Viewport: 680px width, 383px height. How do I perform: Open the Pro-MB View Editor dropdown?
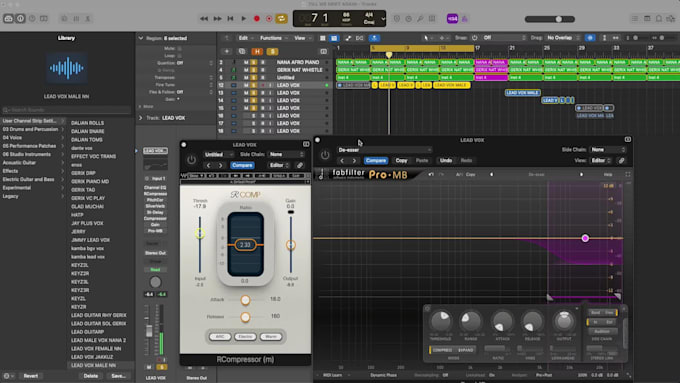[601, 161]
